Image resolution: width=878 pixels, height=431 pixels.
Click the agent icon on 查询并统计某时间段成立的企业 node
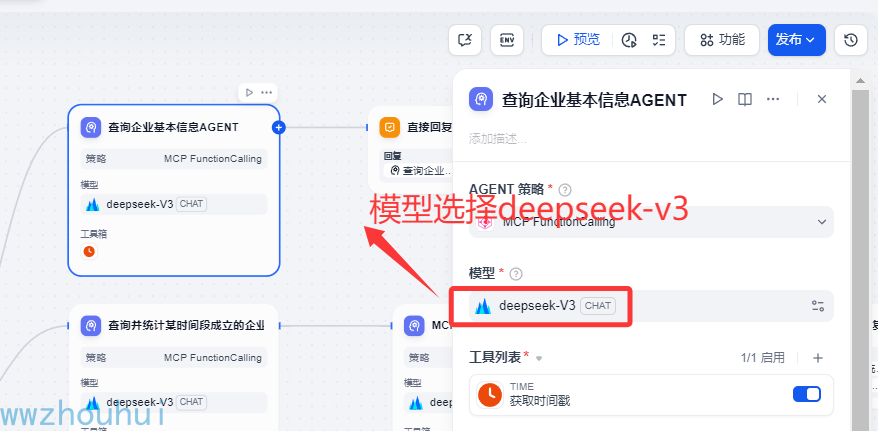coord(91,325)
